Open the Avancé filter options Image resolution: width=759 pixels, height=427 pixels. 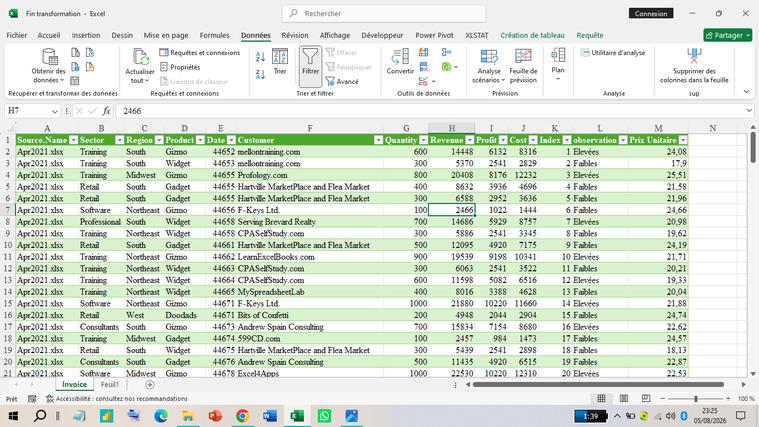(342, 81)
